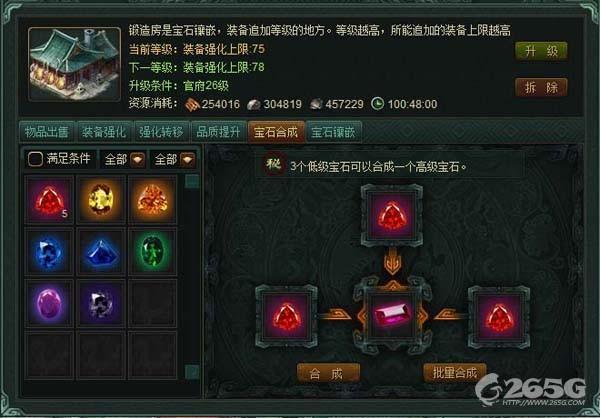This screenshot has width=600, height=418.
Task: Switch to the 宝石镶嵌 tab
Action: (333, 132)
